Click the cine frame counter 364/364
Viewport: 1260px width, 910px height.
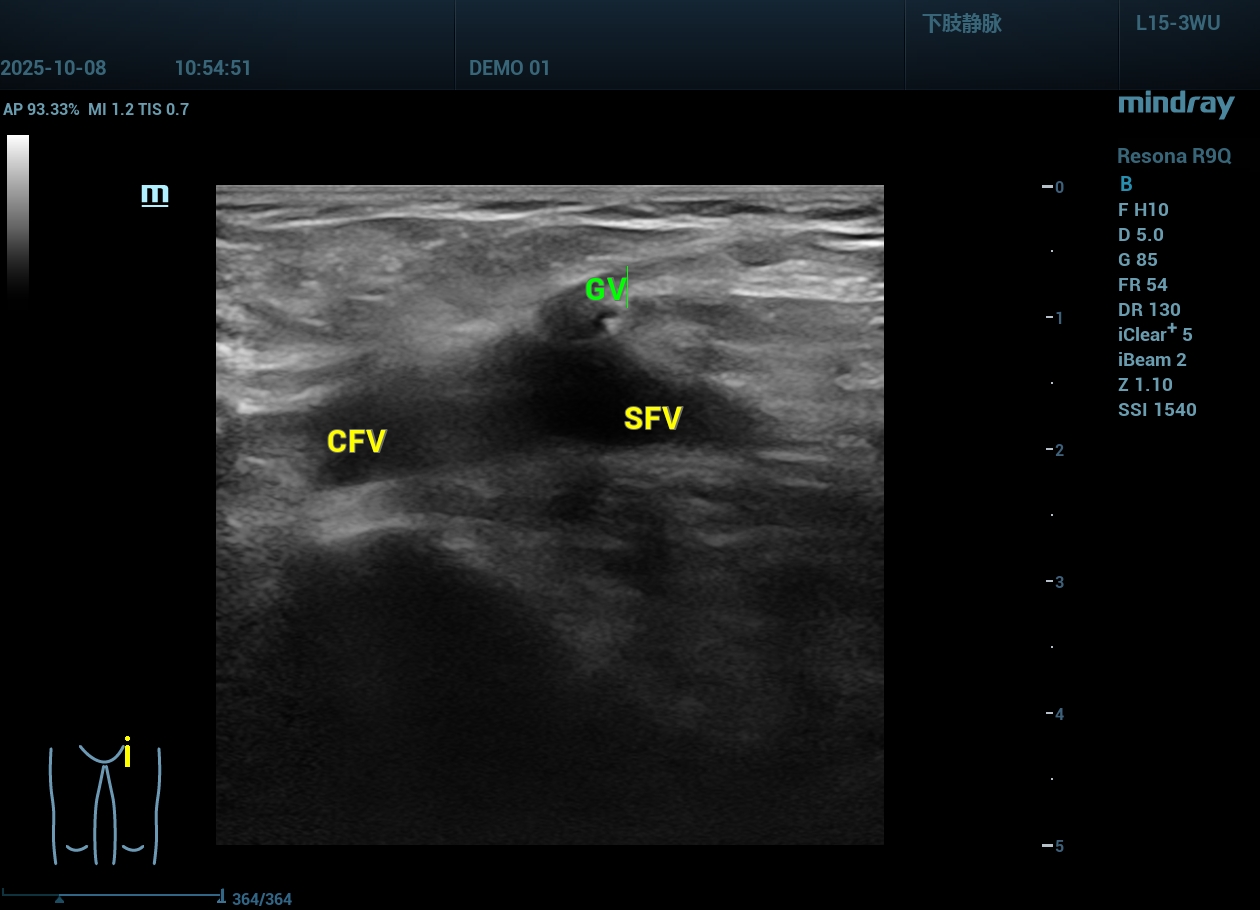[262, 899]
